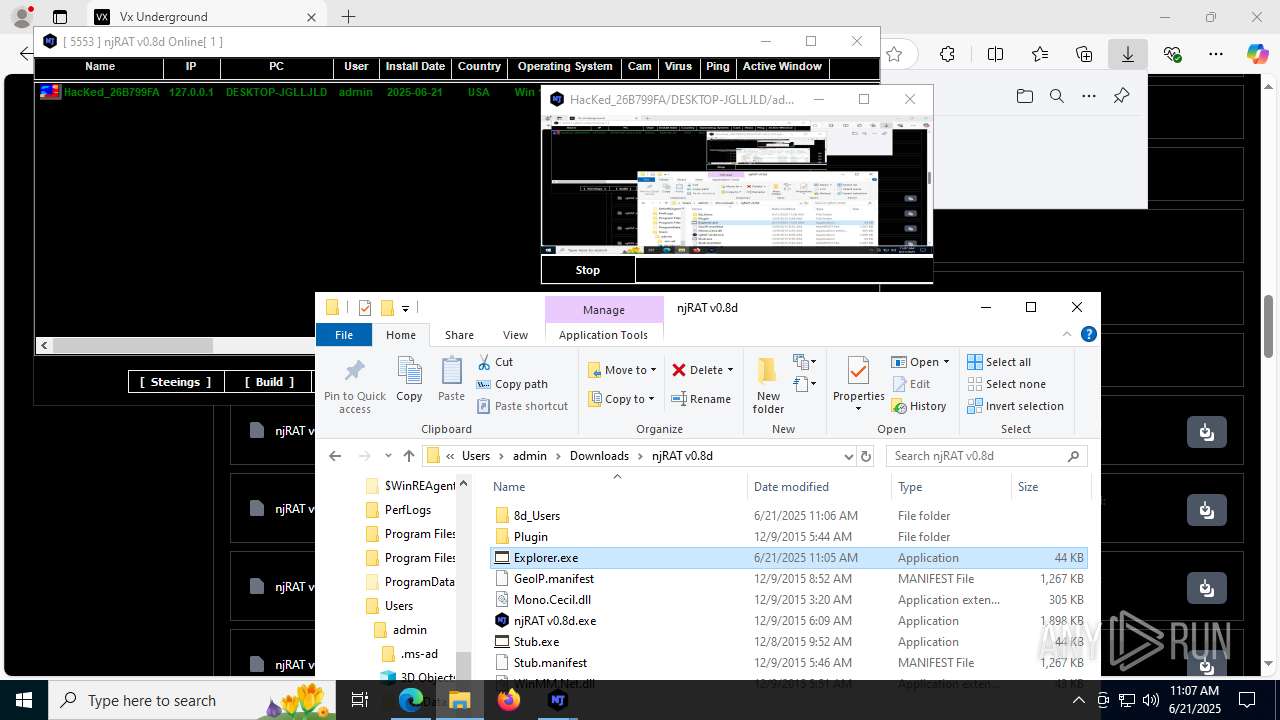1280x720 pixels.
Task: Launch Firefox from taskbar
Action: click(x=509, y=701)
